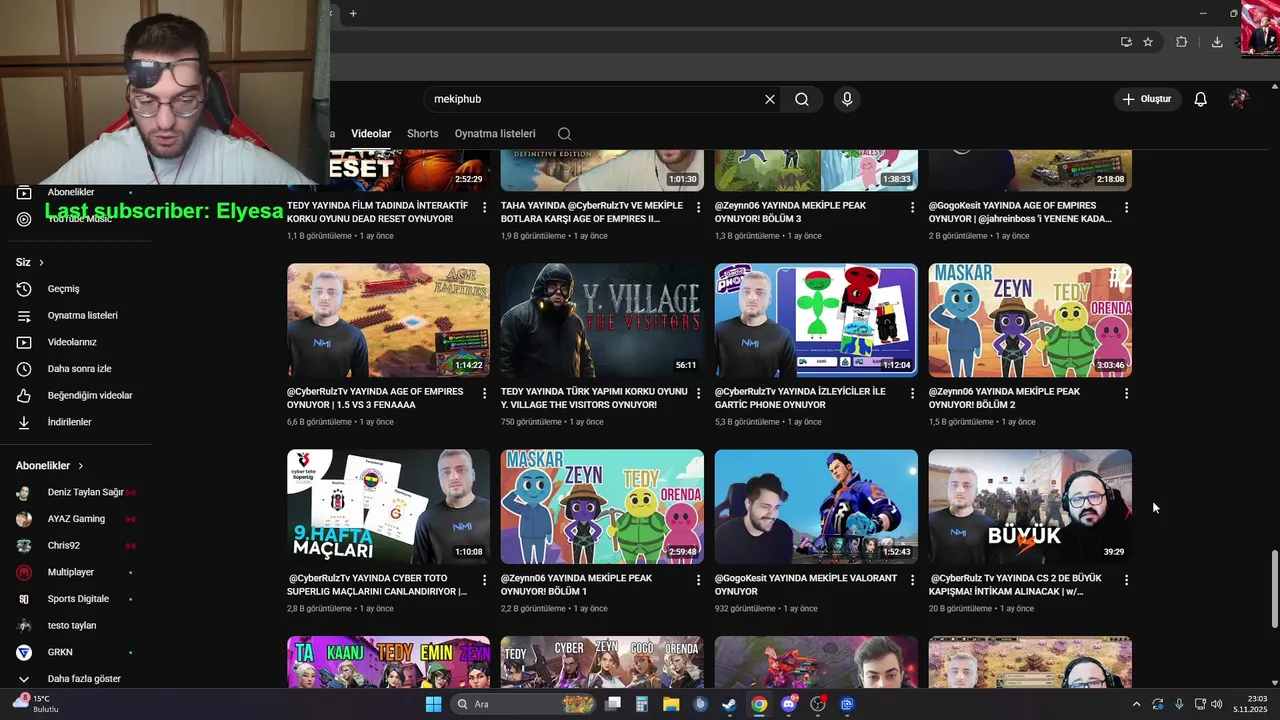Open the account avatar menu
The height and width of the screenshot is (720, 1280).
(x=1238, y=99)
